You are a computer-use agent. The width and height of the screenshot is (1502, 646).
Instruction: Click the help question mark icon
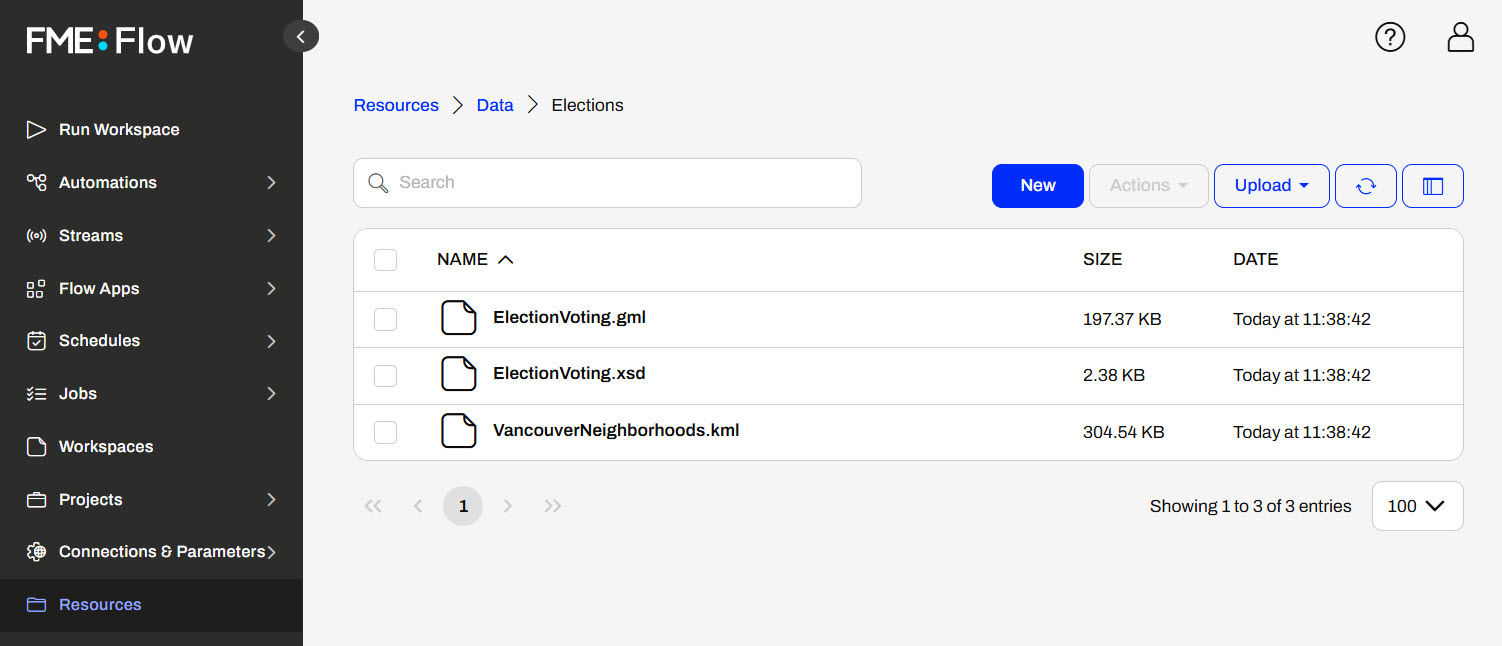pyautogui.click(x=1390, y=37)
